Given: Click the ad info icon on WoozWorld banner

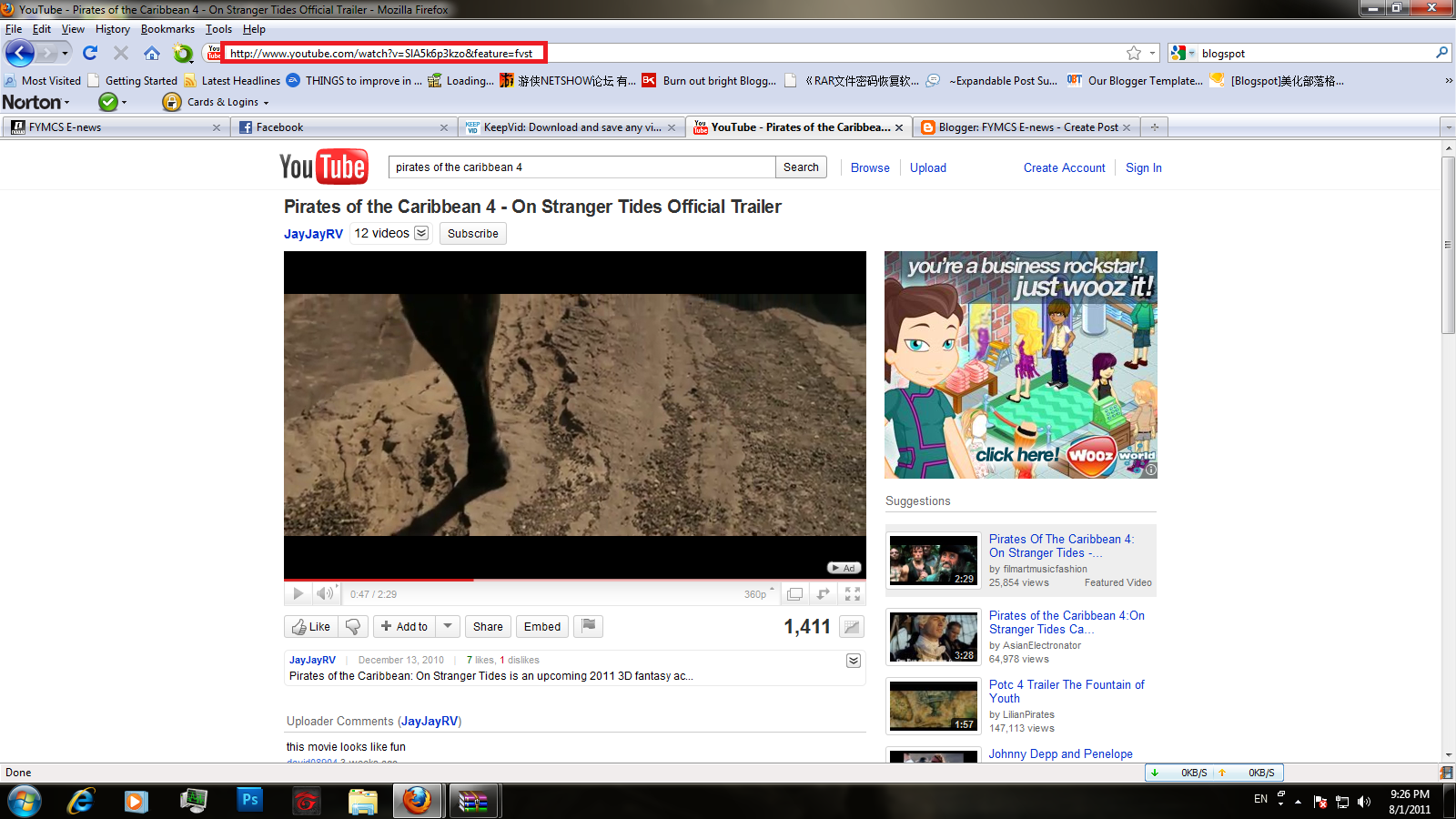Looking at the screenshot, I should click(1151, 470).
